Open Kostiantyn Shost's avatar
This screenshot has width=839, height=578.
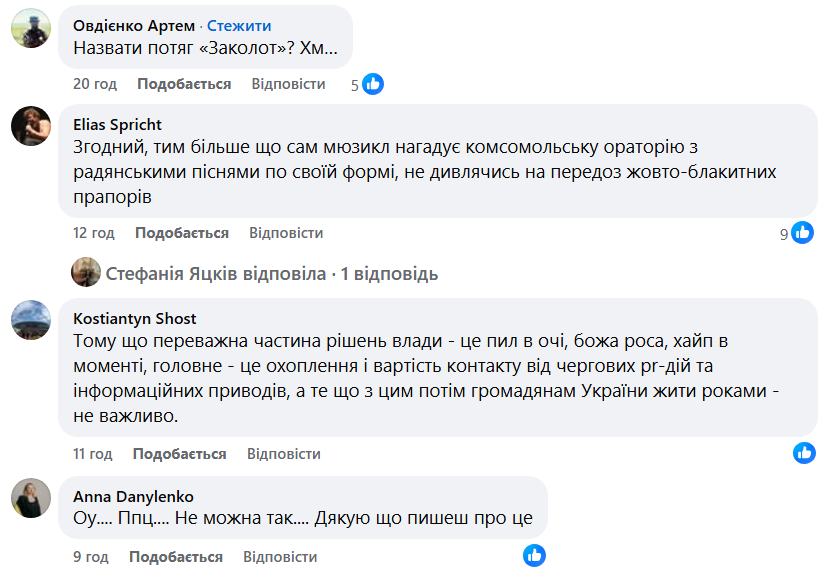point(30,320)
